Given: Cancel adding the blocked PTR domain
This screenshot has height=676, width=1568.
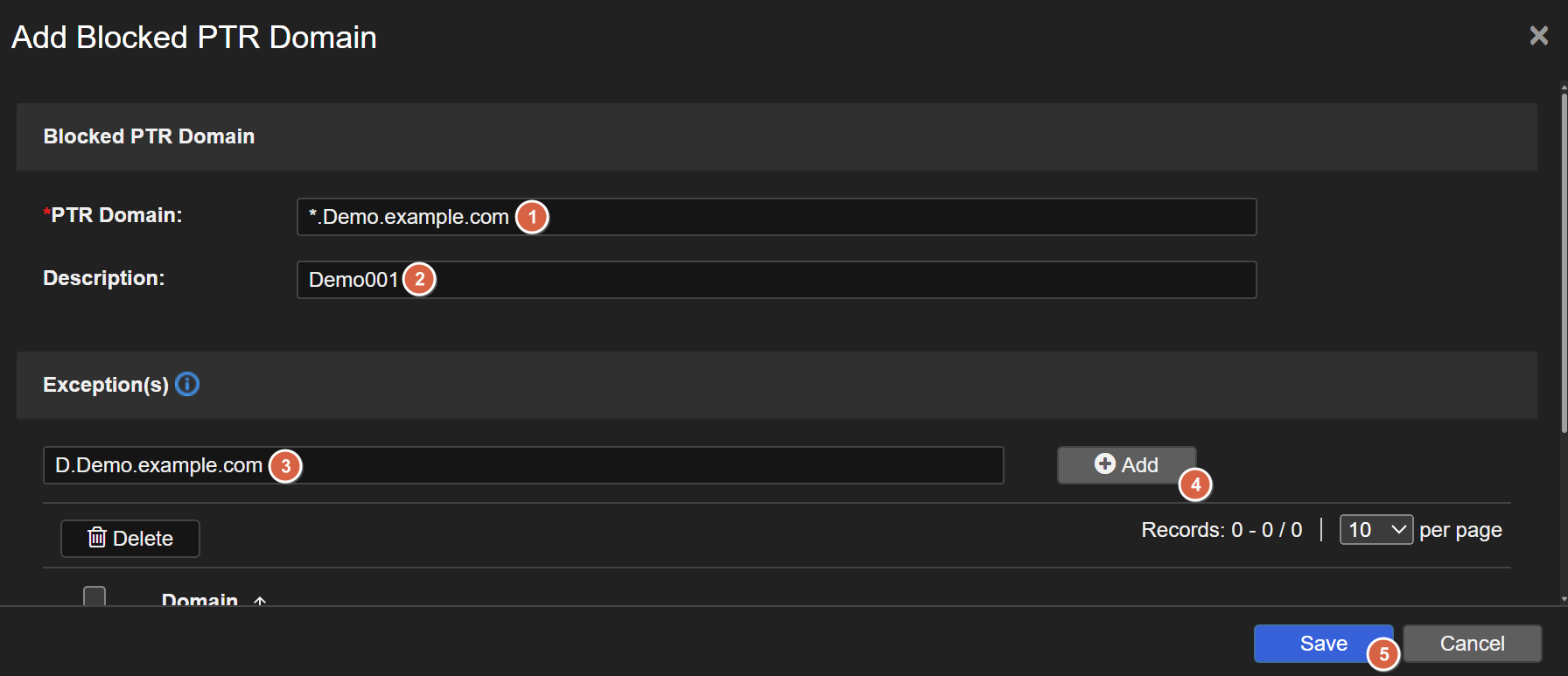Looking at the screenshot, I should (x=1472, y=644).
